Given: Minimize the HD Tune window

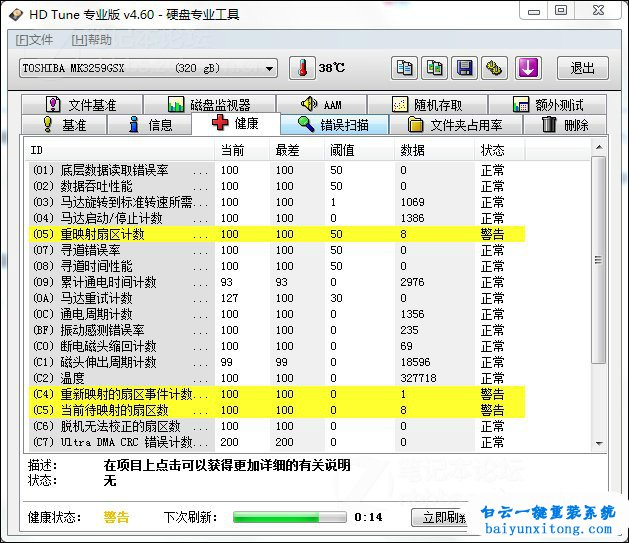Looking at the screenshot, I should coord(534,11).
